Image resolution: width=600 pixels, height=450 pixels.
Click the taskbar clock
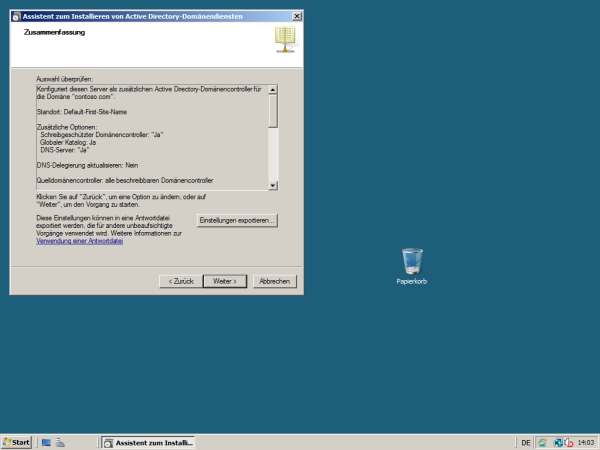click(x=586, y=443)
